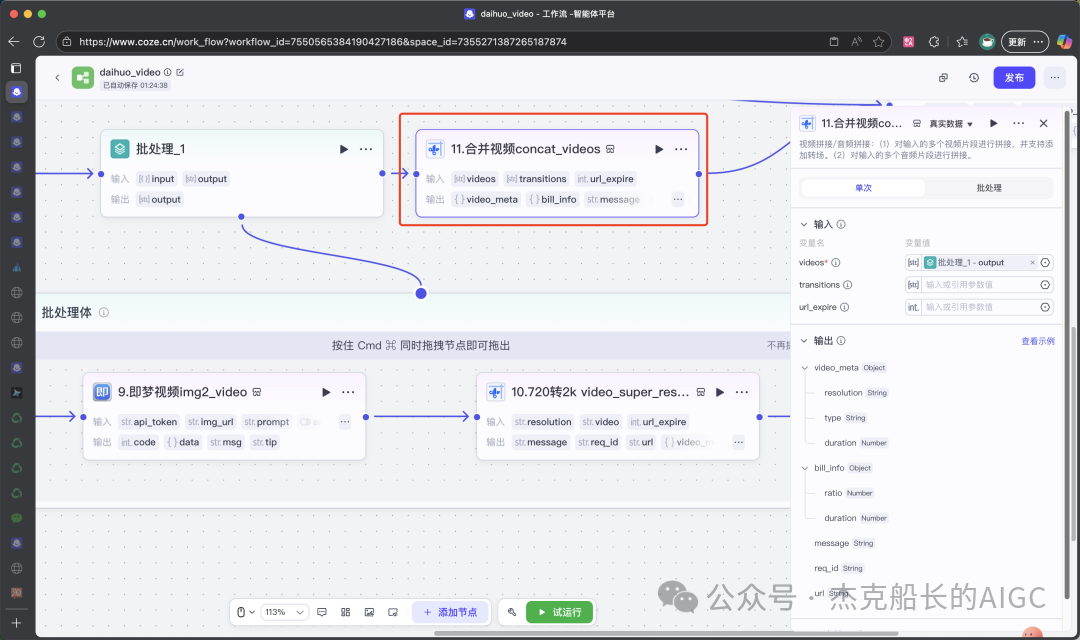Open the 113% zoom level dropdown
Viewport: 1080px width, 640px height.
(284, 612)
